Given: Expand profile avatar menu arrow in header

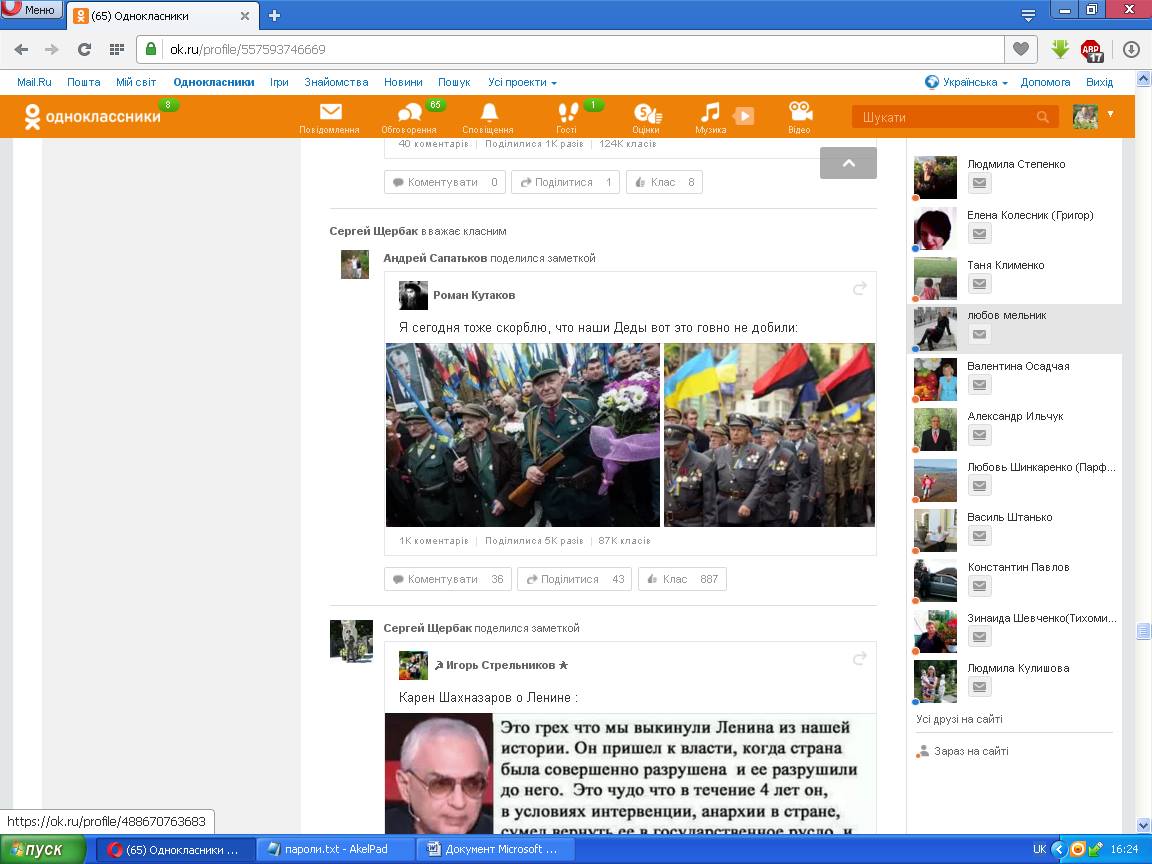Looking at the screenshot, I should [x=1110, y=114].
